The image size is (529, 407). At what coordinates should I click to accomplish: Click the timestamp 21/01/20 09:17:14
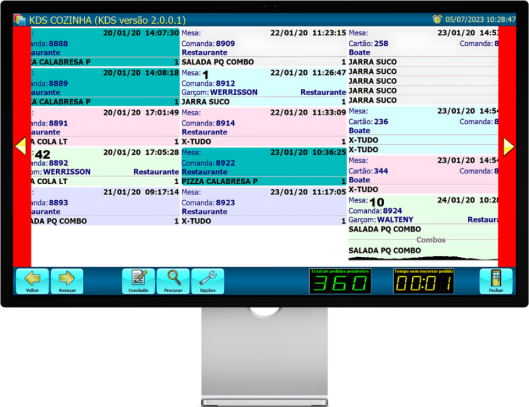141,192
